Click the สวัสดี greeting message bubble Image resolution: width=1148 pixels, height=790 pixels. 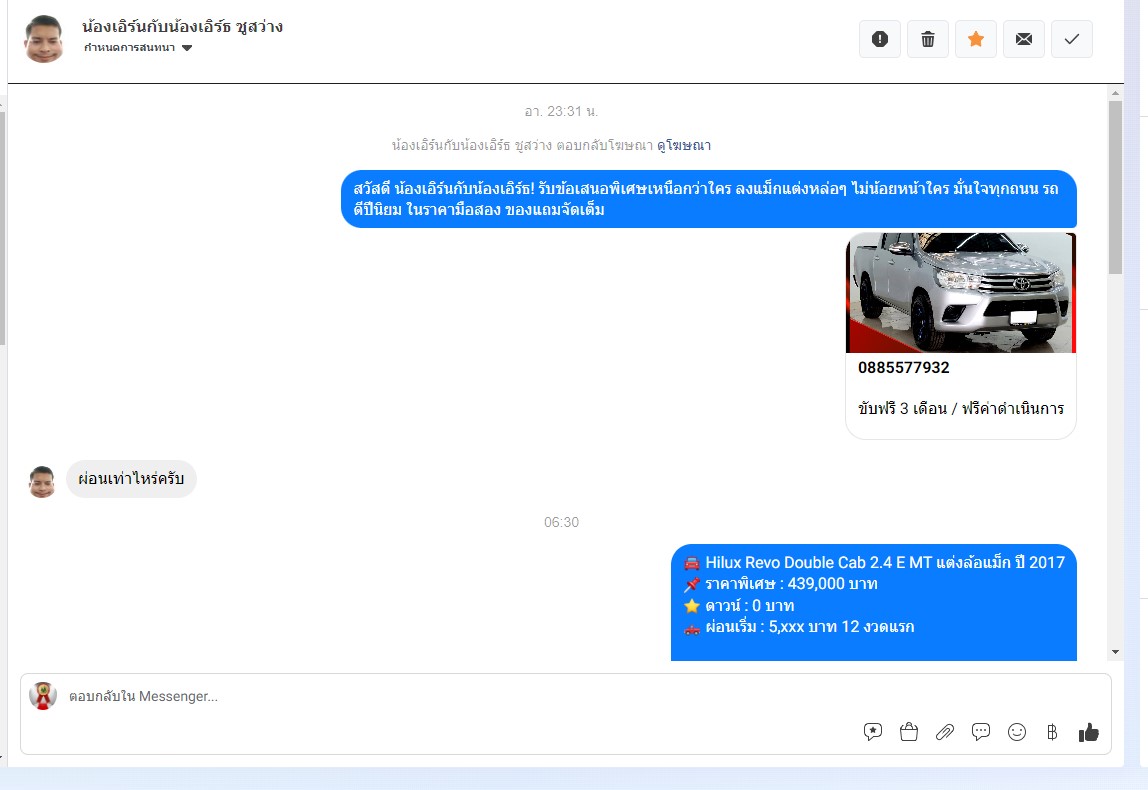click(709, 199)
